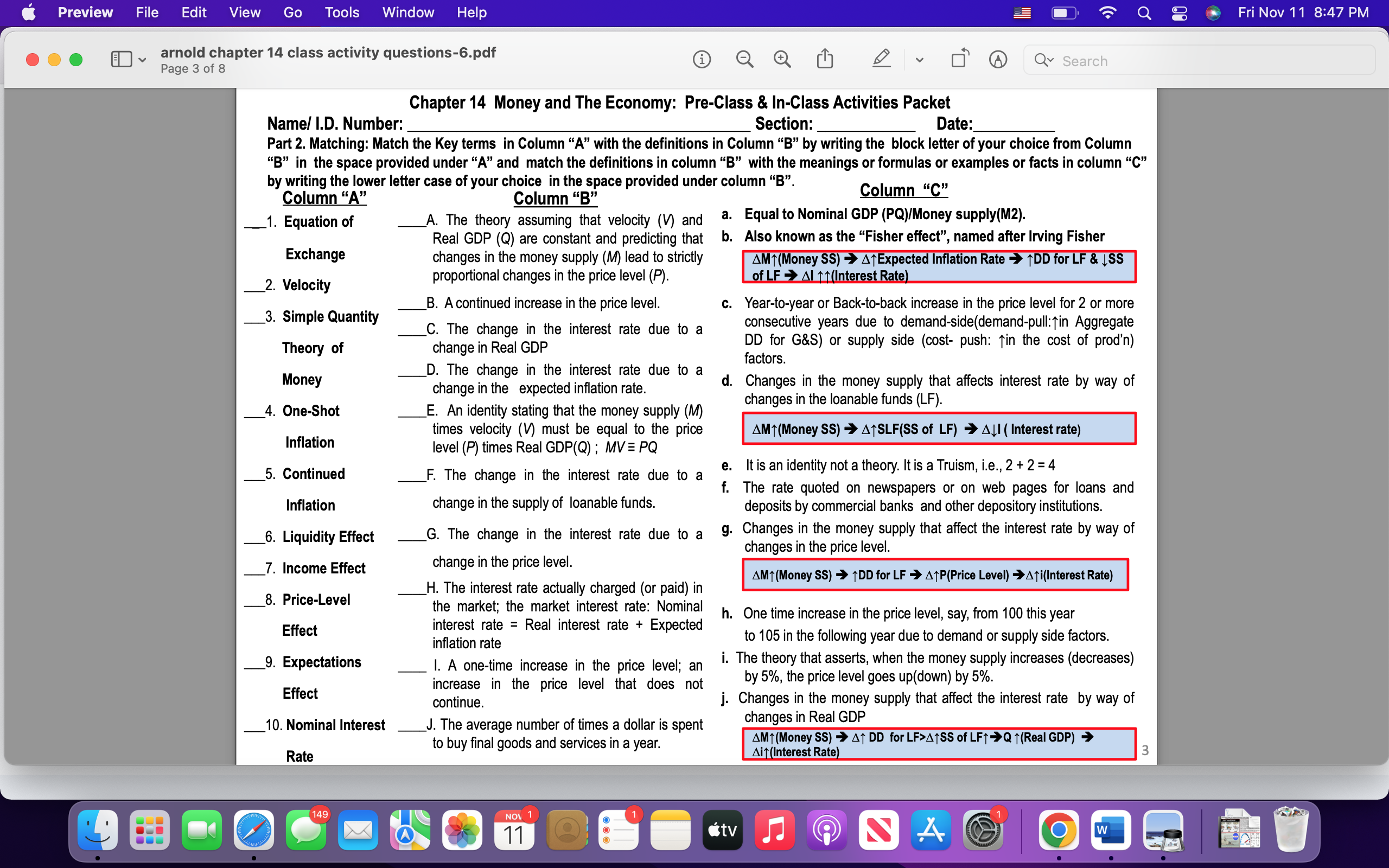This screenshot has width=1389, height=868.
Task: Zoom out on the PDF
Action: pyautogui.click(x=744, y=59)
